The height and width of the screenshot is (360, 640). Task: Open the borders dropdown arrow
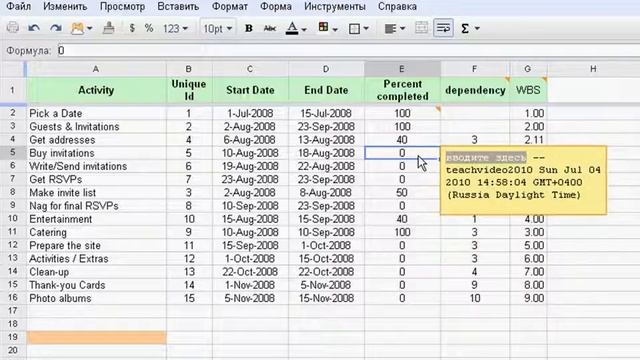(x=366, y=29)
